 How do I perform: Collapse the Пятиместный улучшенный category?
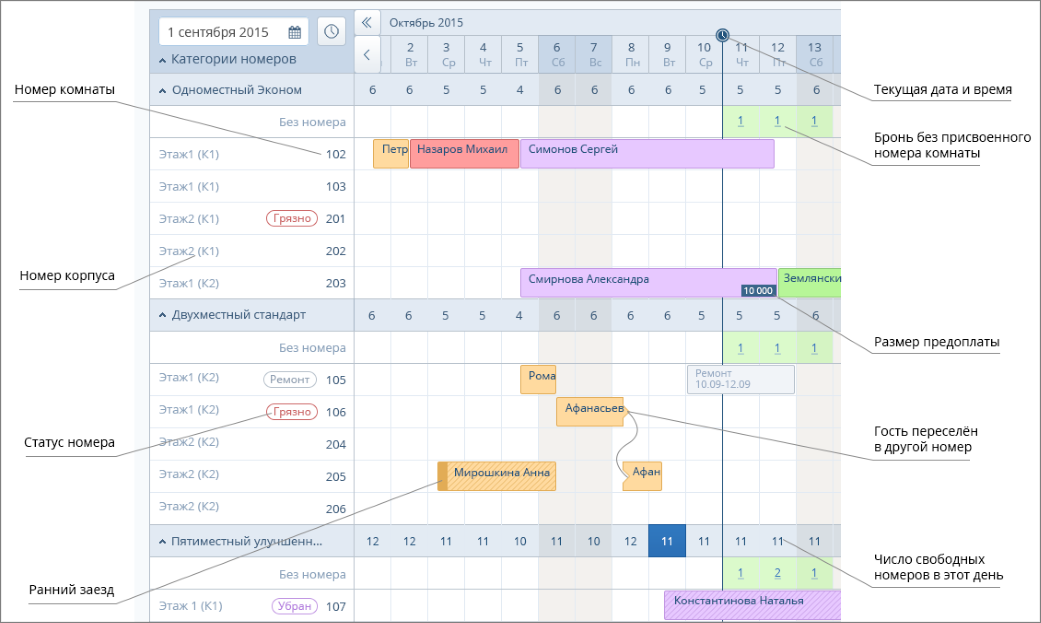click(163, 542)
